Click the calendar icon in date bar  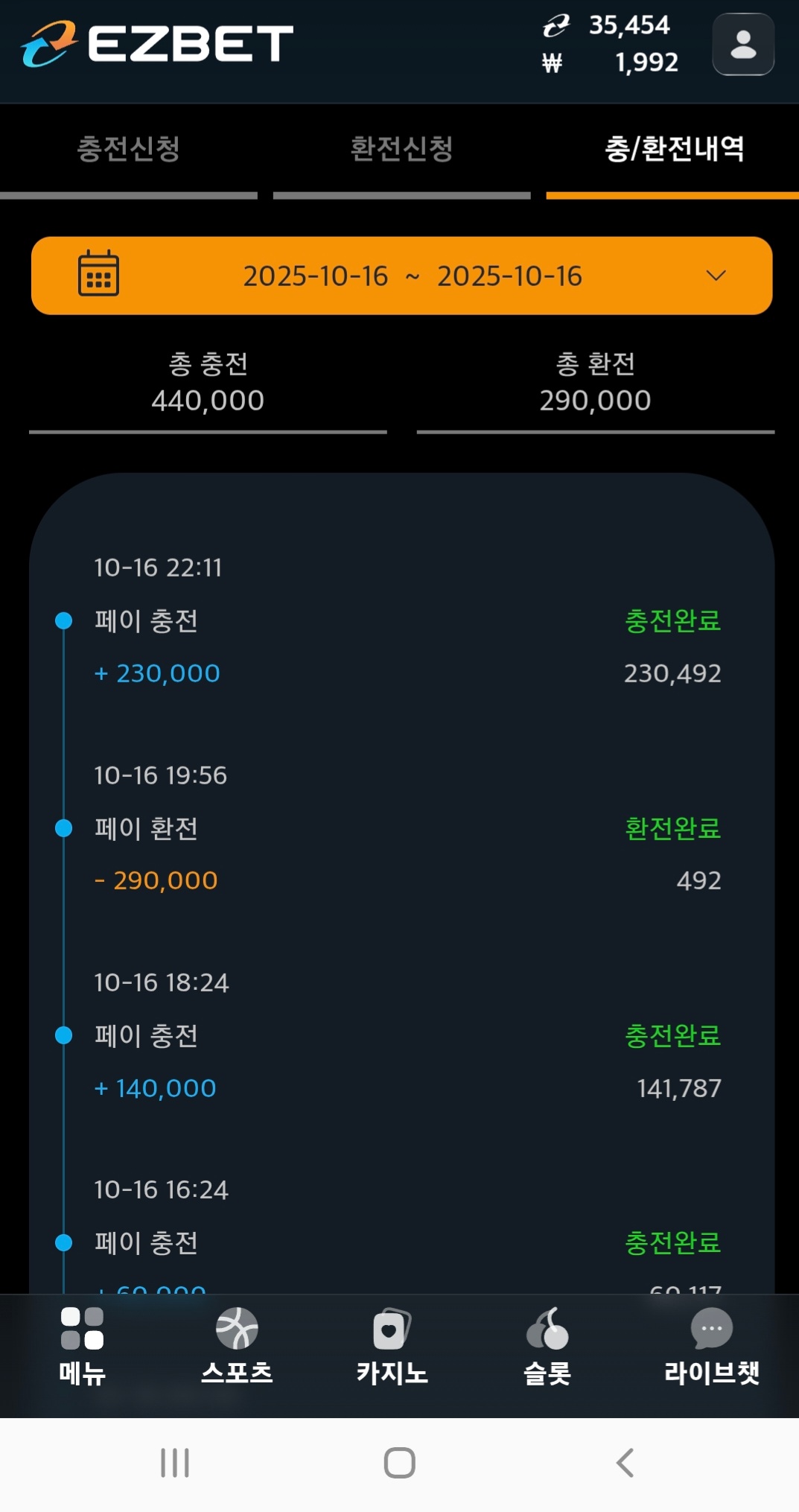pyautogui.click(x=98, y=274)
